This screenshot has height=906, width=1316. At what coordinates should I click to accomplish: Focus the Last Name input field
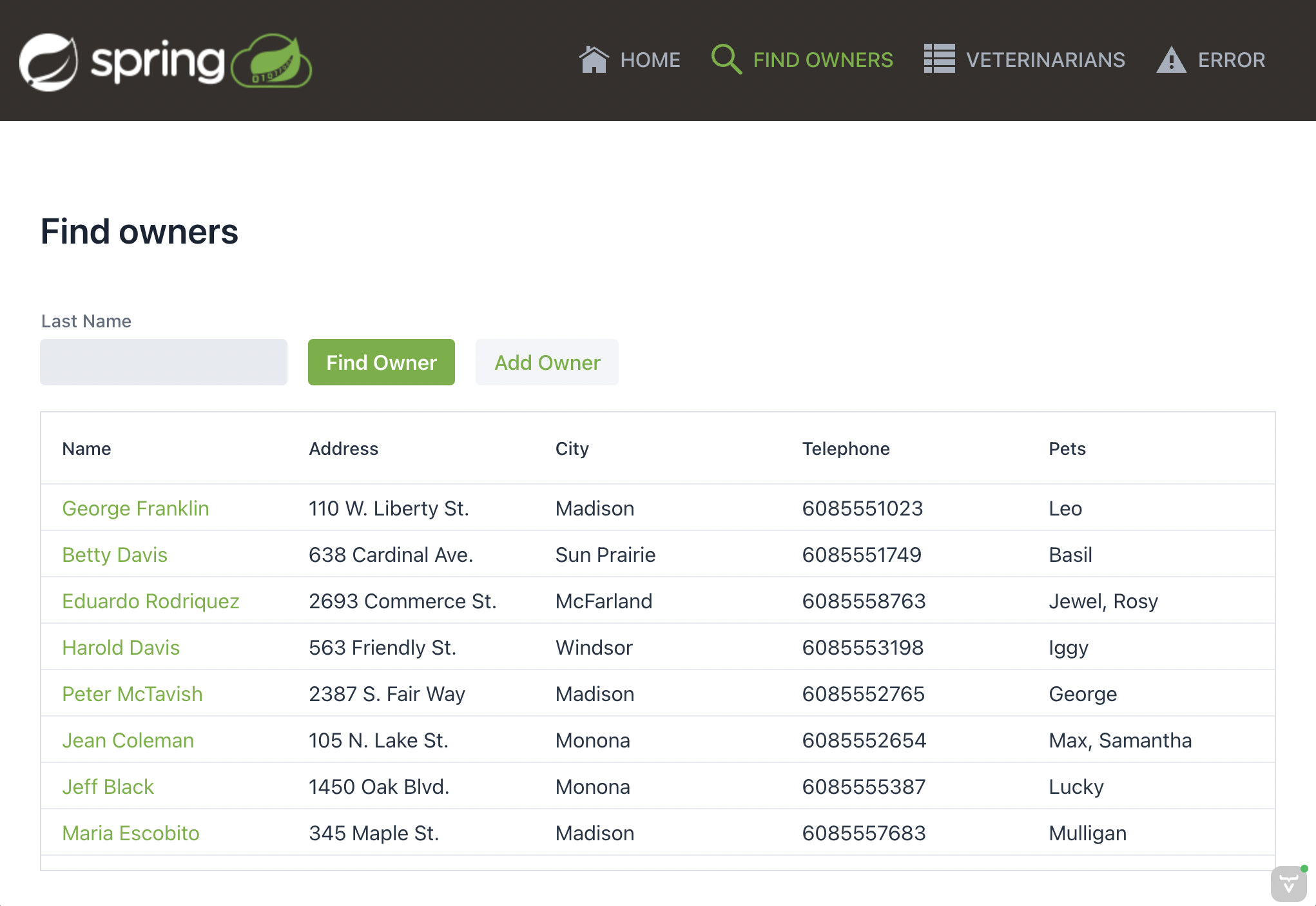point(164,362)
